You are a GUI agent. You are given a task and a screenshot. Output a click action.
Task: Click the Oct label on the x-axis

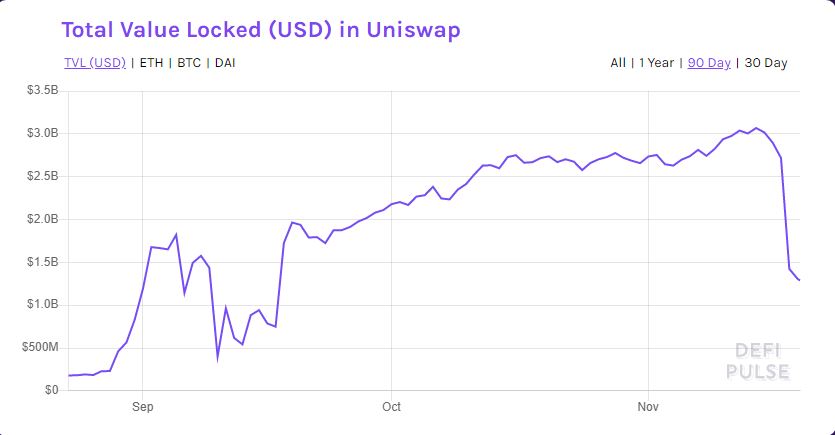pos(391,407)
